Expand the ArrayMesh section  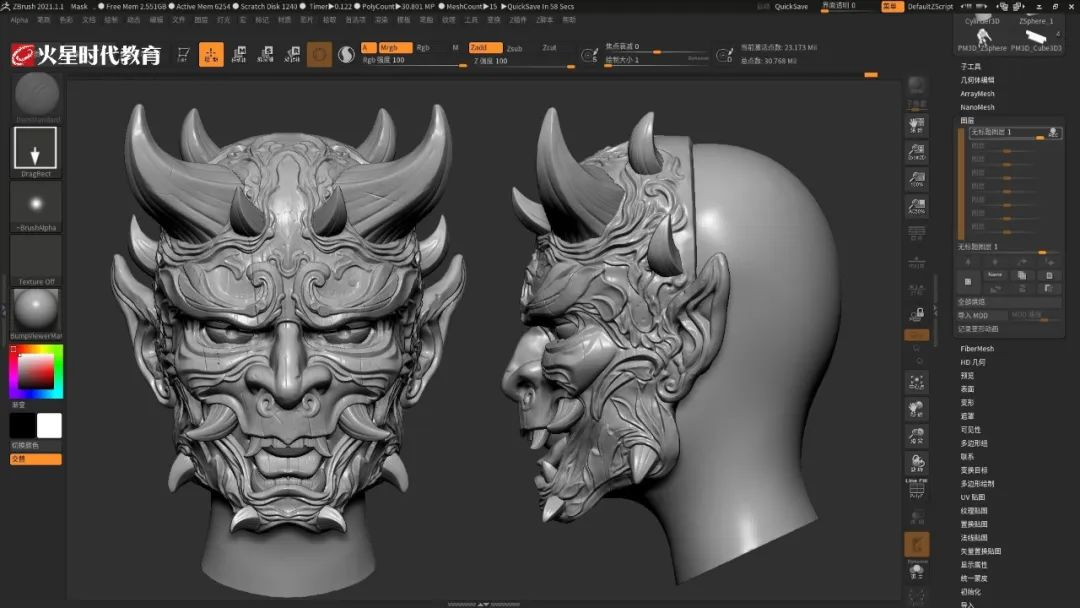pos(977,94)
